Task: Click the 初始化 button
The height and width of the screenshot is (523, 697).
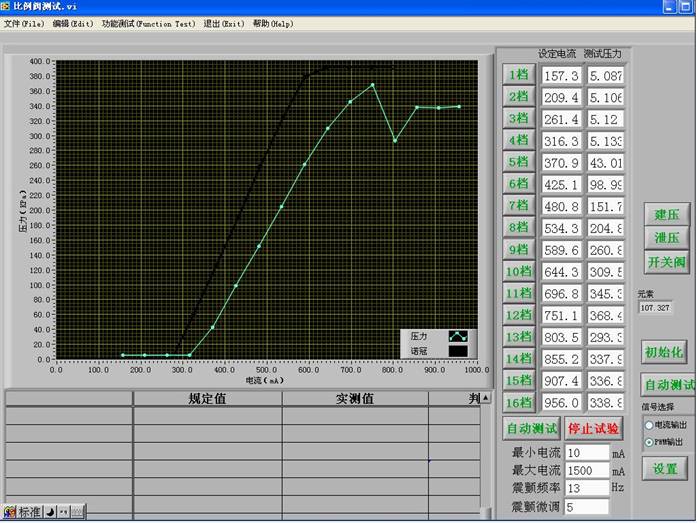Action: [x=667, y=352]
